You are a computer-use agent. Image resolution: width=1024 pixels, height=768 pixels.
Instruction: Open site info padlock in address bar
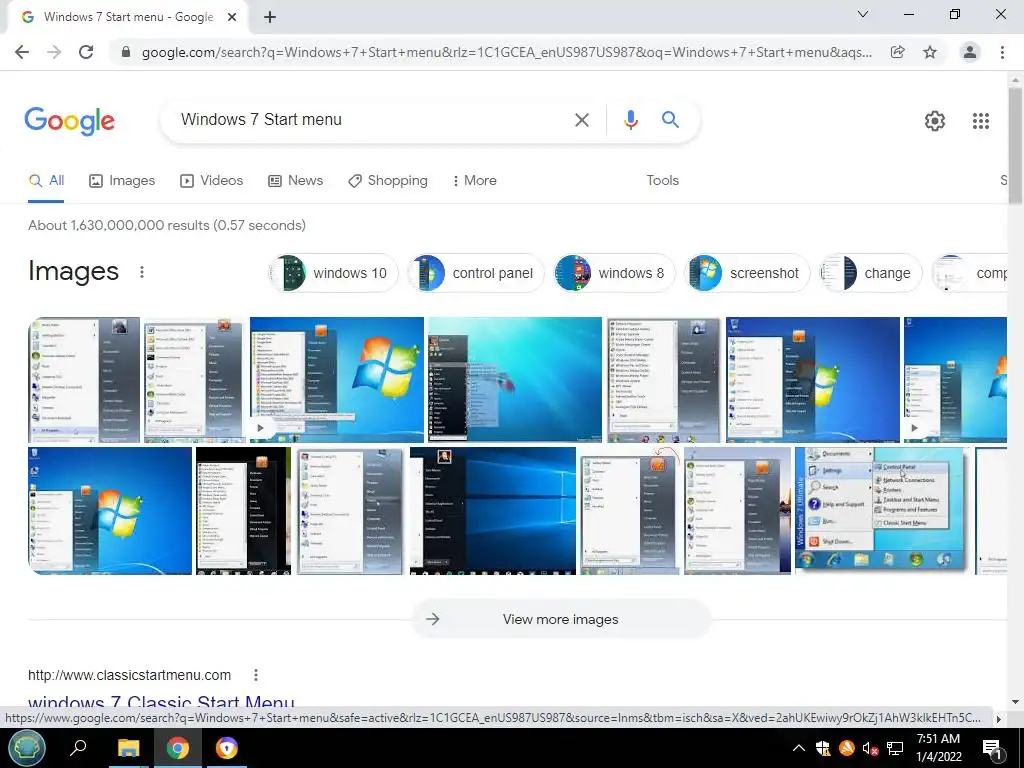pos(126,52)
